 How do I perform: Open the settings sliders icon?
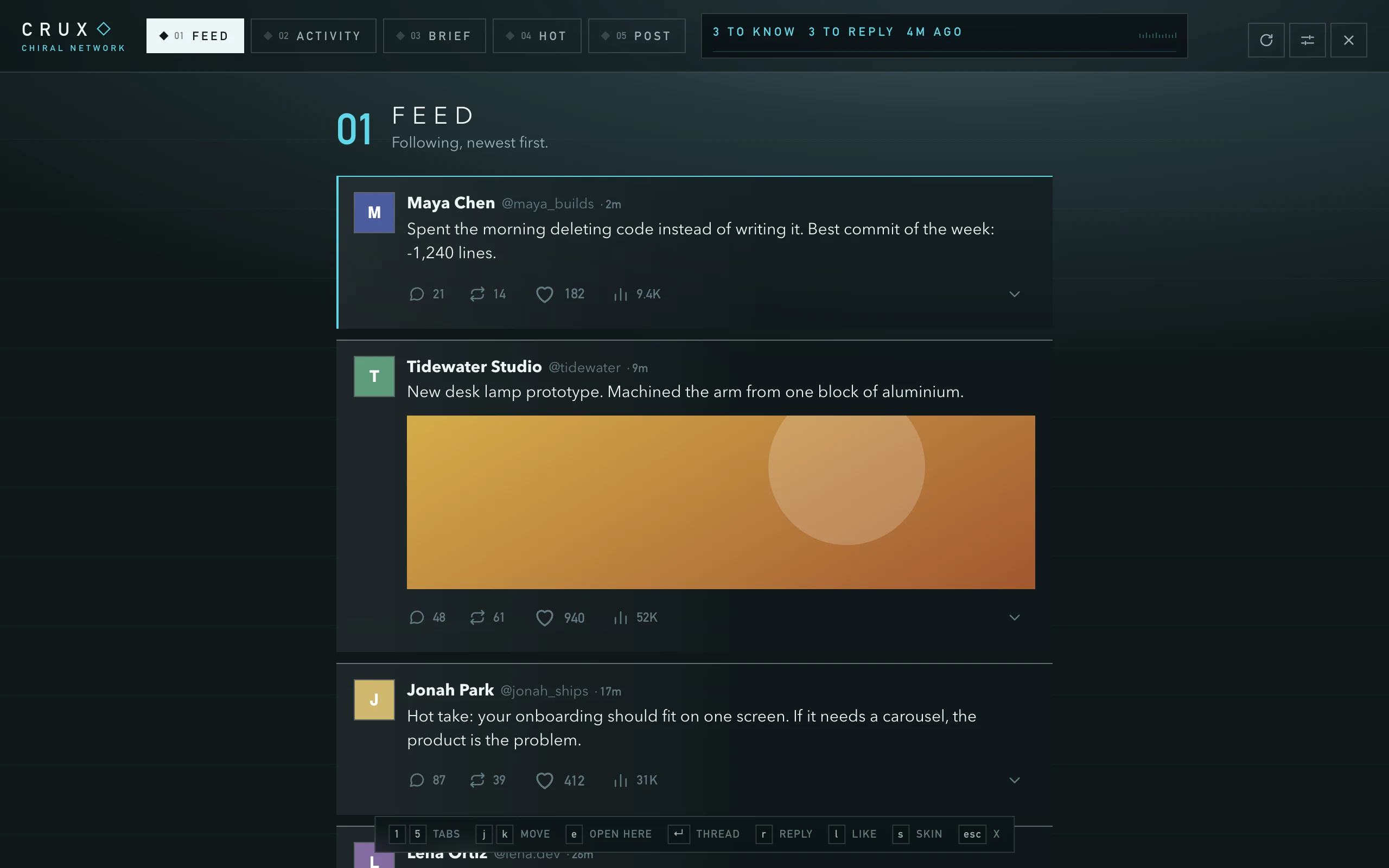1307,40
